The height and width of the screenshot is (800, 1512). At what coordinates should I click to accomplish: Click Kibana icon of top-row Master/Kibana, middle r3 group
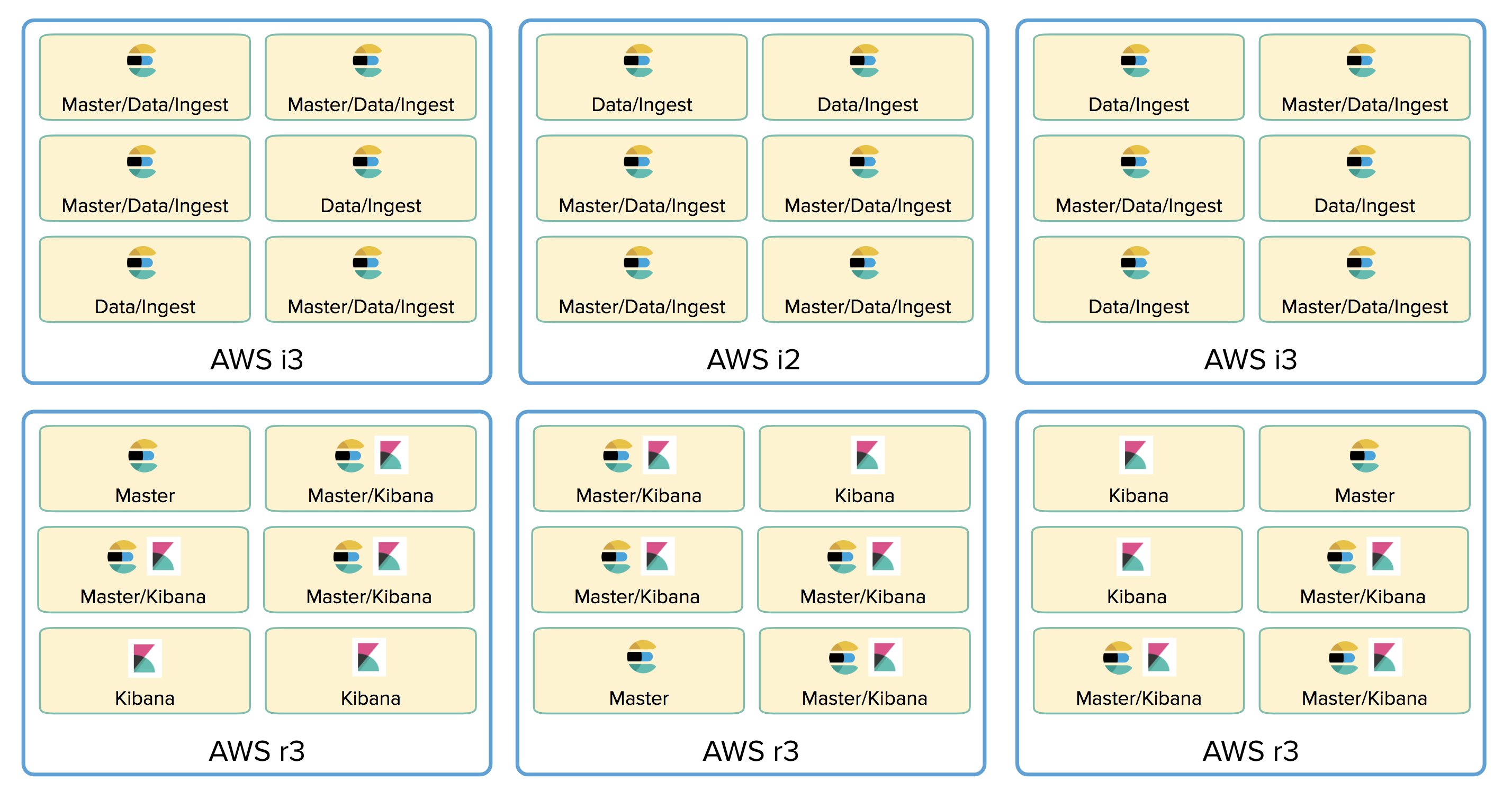click(660, 455)
